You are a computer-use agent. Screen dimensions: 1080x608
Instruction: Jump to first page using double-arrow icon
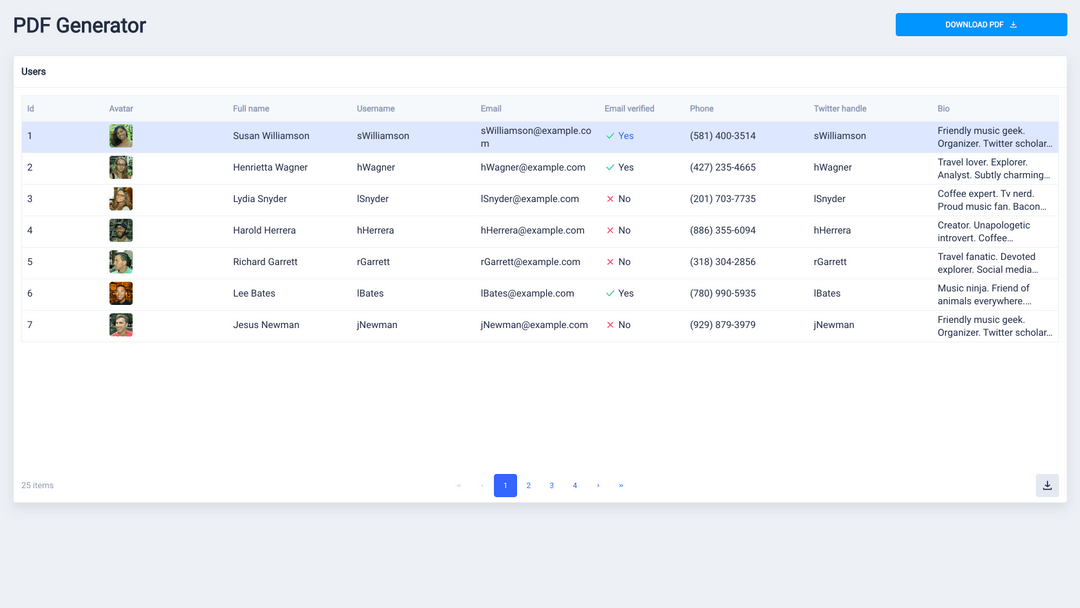point(458,485)
